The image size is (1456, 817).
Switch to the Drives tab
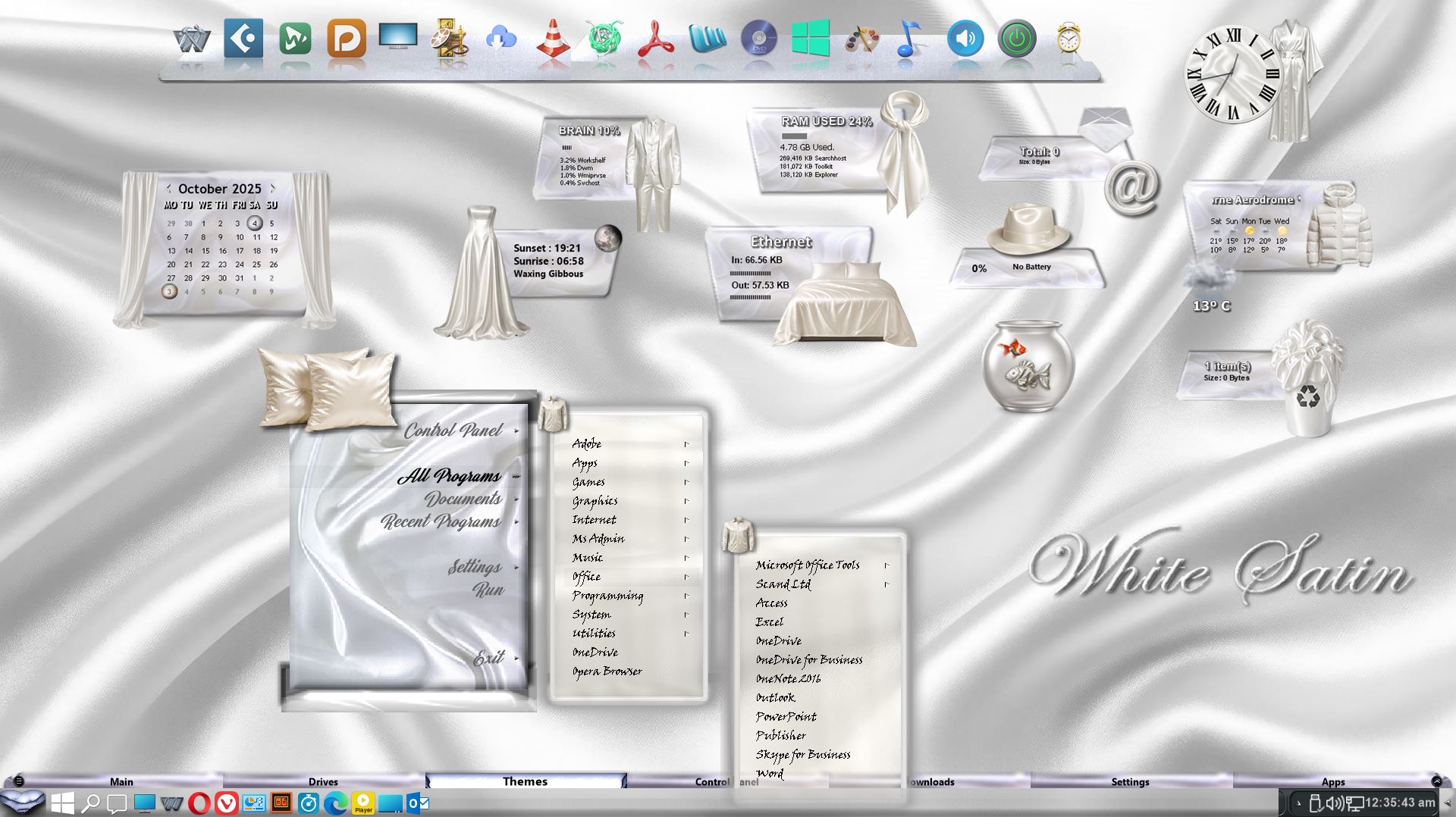click(x=323, y=781)
